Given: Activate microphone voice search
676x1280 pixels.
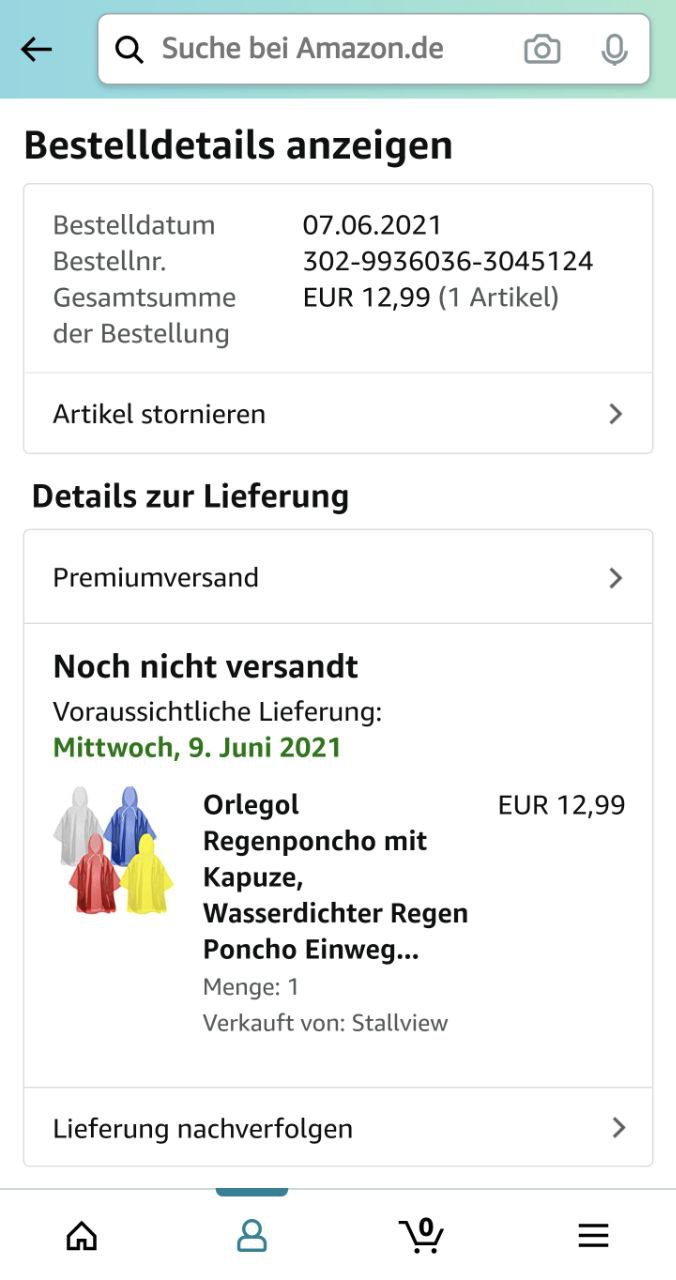Looking at the screenshot, I should point(614,49).
